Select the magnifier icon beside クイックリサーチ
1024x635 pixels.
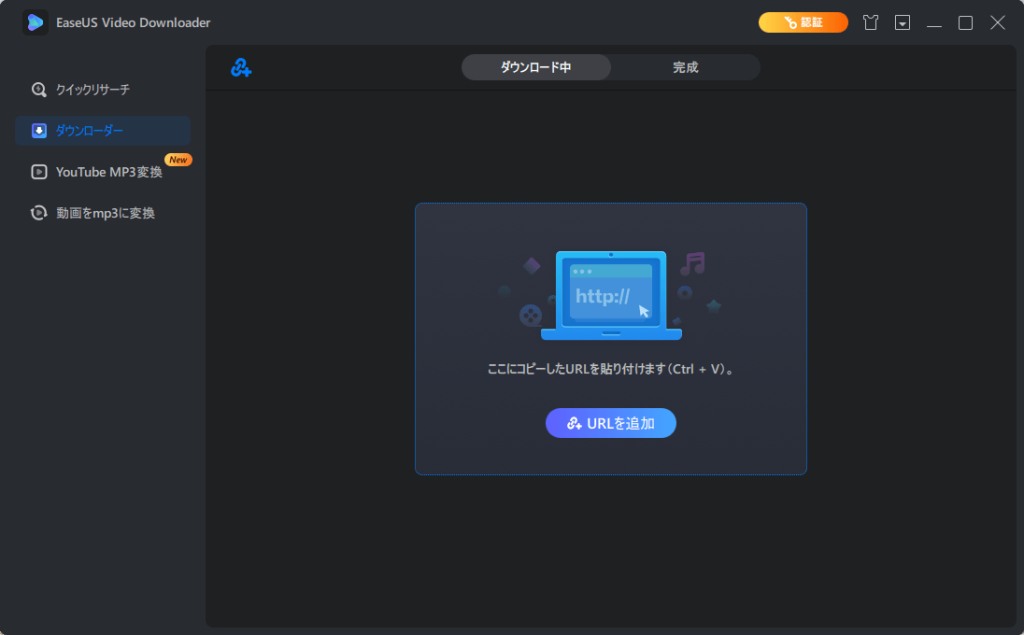click(x=39, y=89)
